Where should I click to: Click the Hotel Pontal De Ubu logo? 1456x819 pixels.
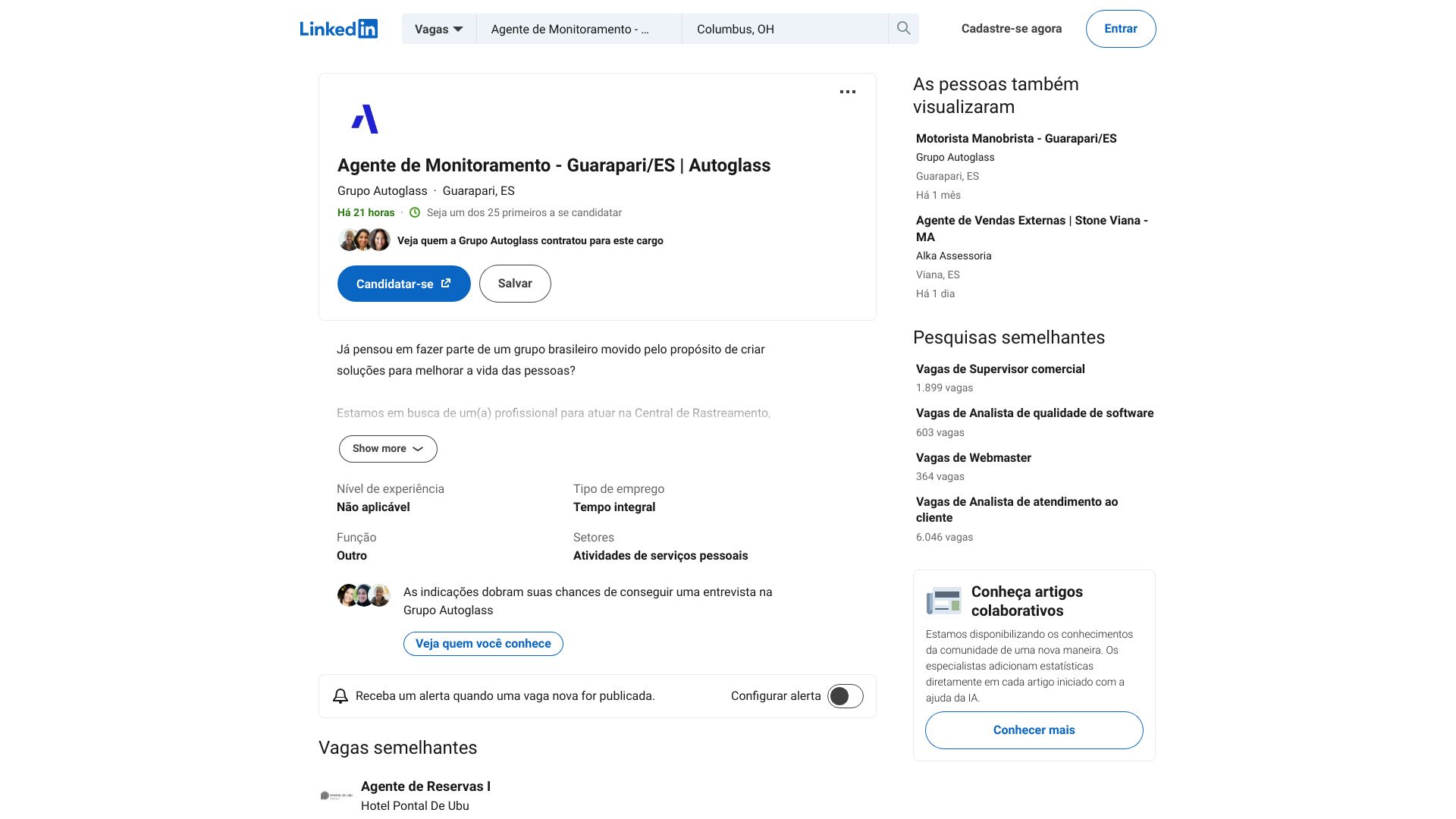pos(337,795)
